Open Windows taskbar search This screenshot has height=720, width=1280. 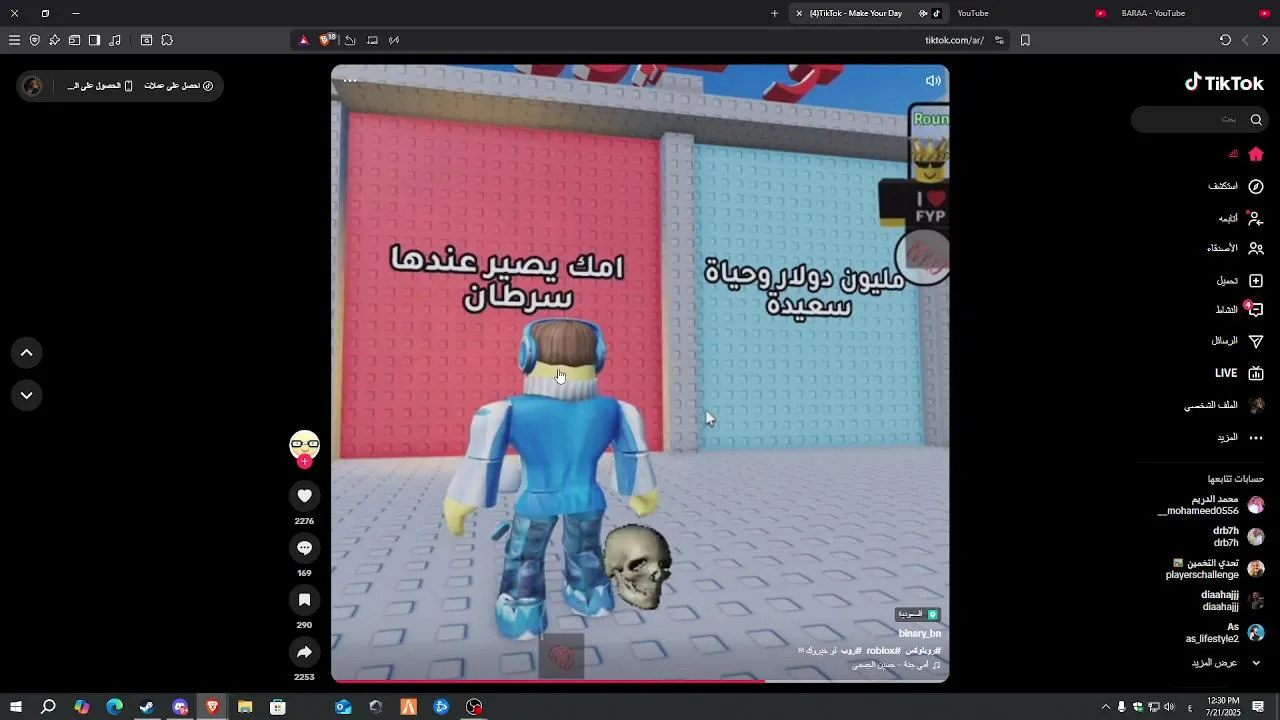tap(48, 707)
